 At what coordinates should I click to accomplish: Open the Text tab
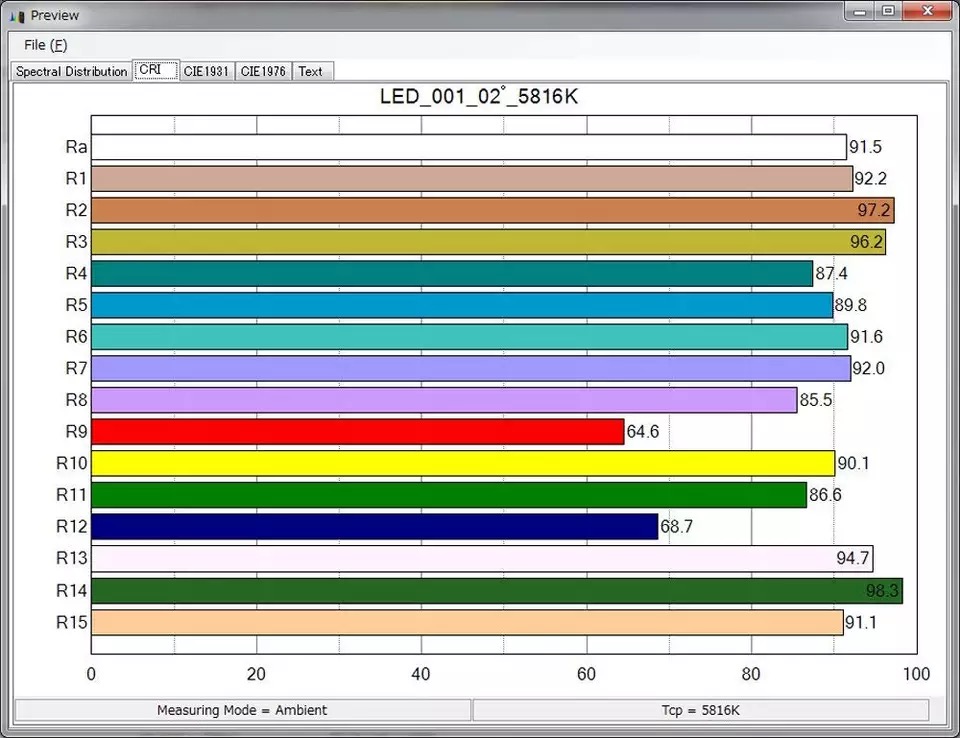click(x=310, y=71)
